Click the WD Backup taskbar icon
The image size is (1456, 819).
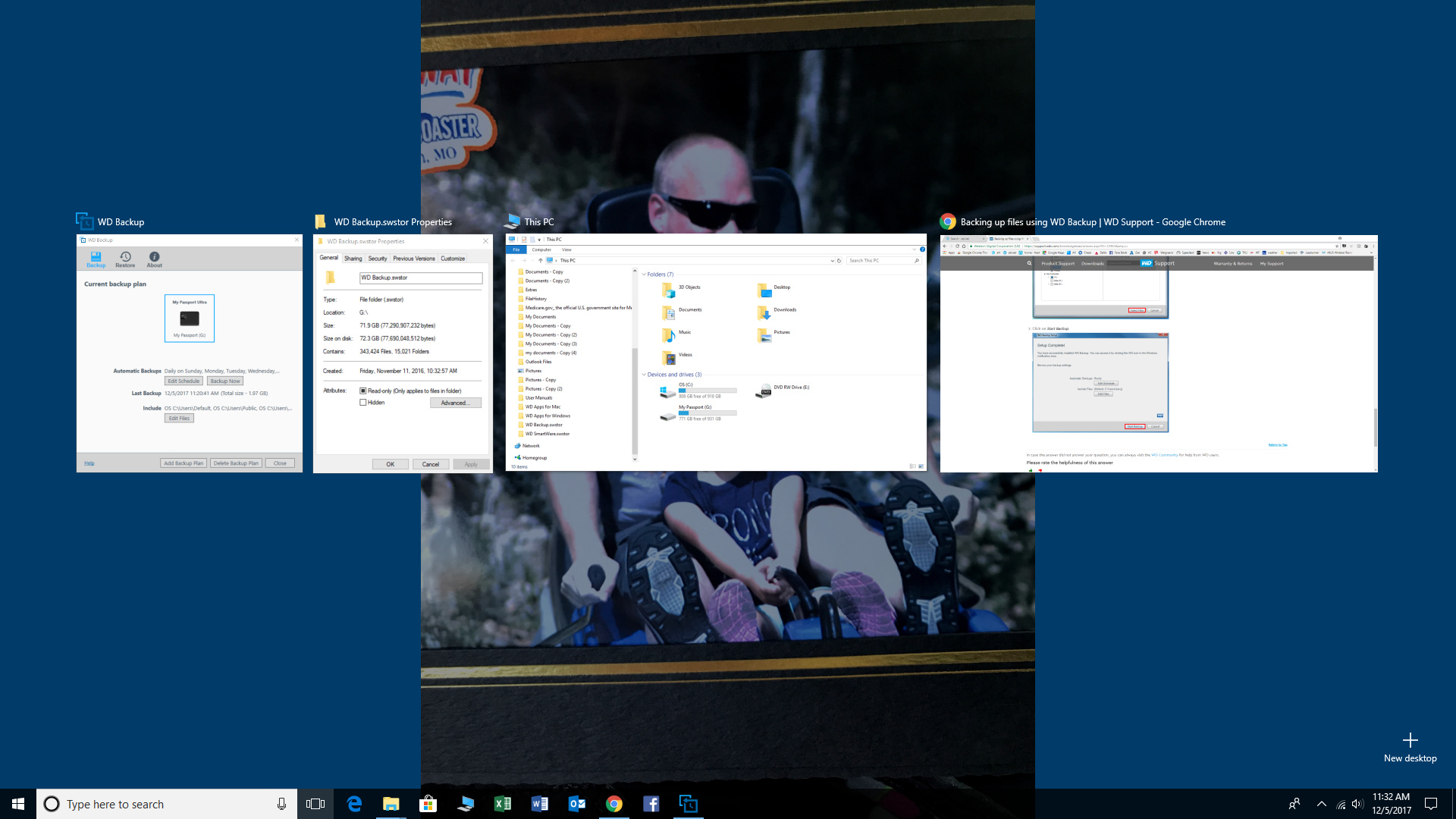click(689, 804)
